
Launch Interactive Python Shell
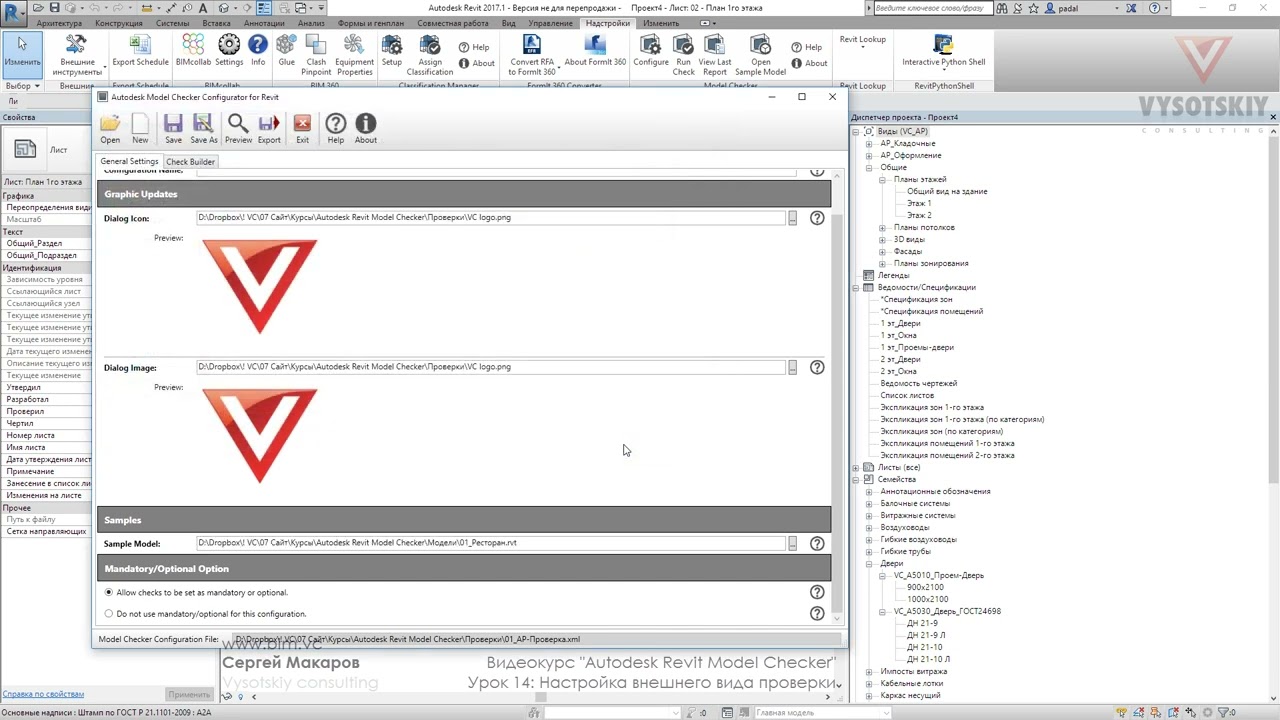[x=944, y=51]
